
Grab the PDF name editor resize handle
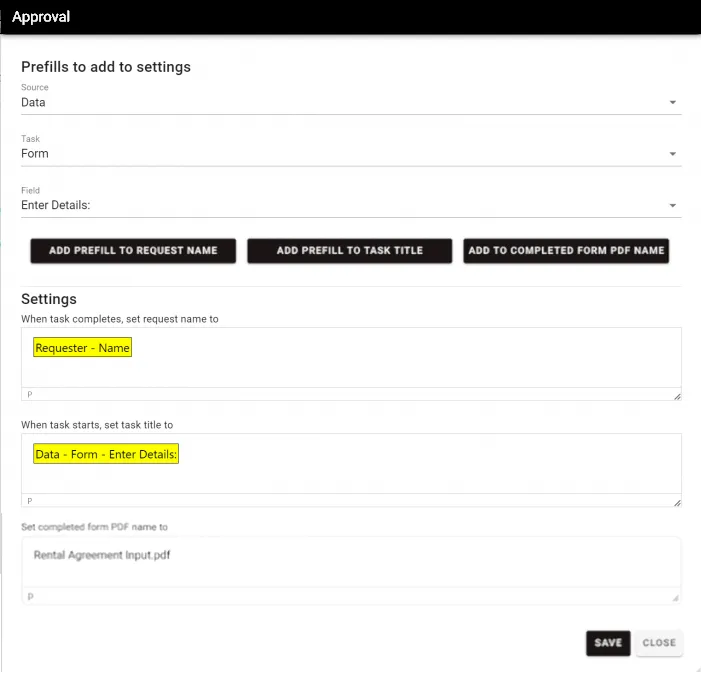[676, 598]
